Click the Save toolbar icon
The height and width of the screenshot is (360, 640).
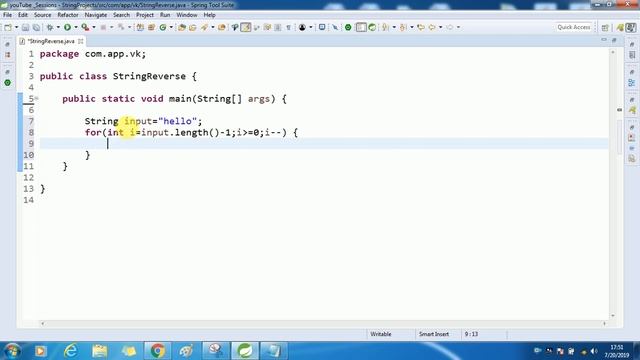25,27
